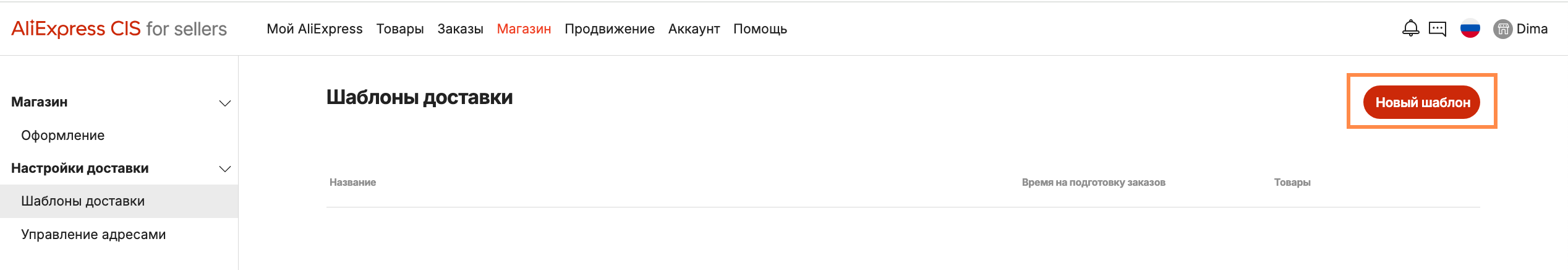The height and width of the screenshot is (270, 1568).
Task: Collapse the Настройки доставки section chevron
Action: click(x=225, y=168)
